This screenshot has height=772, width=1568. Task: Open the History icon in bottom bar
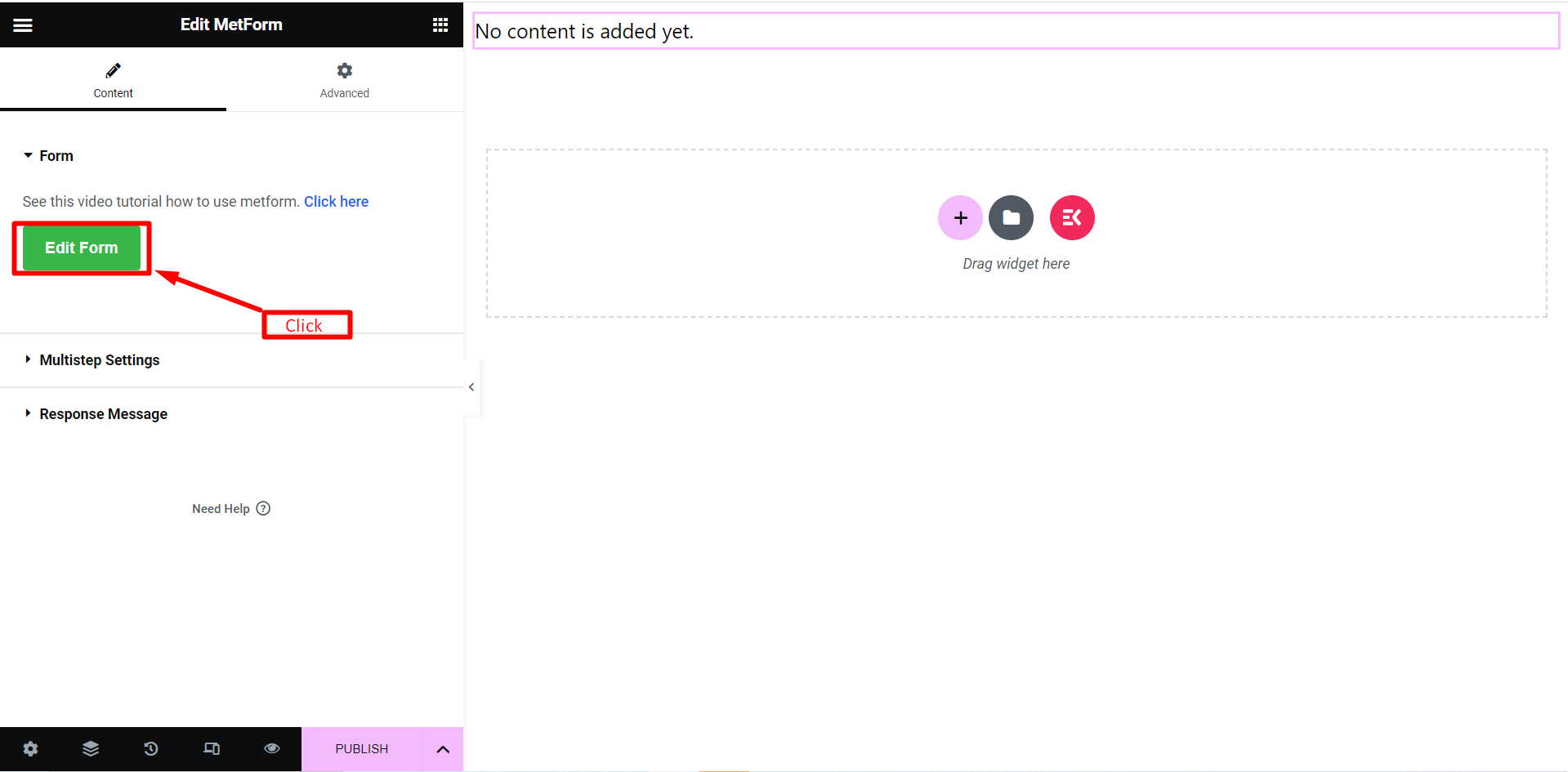coord(151,749)
